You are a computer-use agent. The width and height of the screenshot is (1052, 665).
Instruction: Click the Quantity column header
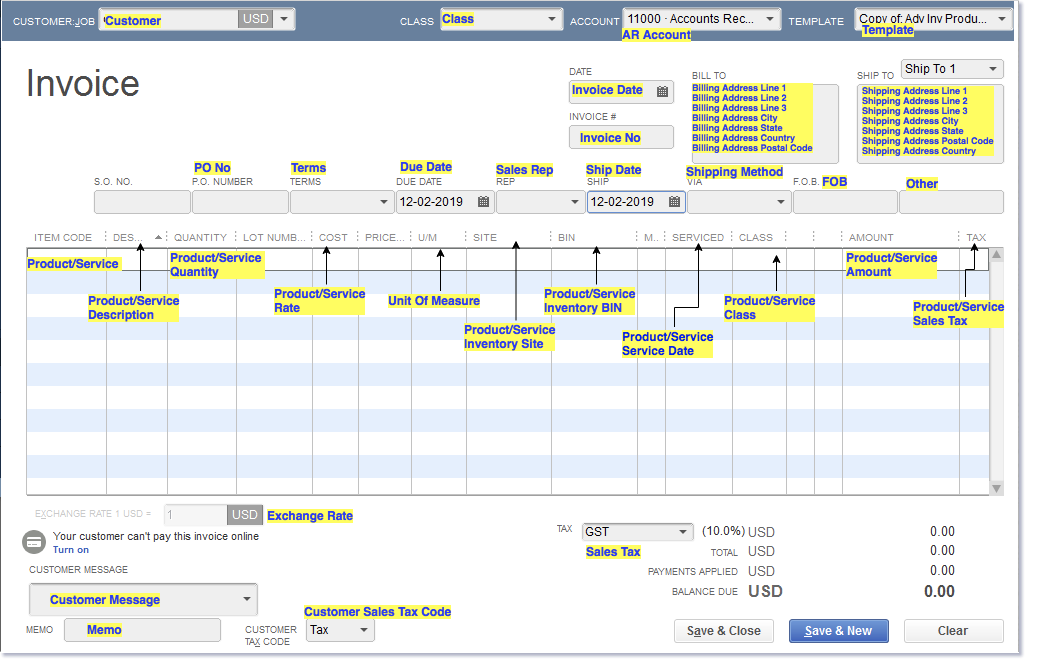tap(200, 238)
